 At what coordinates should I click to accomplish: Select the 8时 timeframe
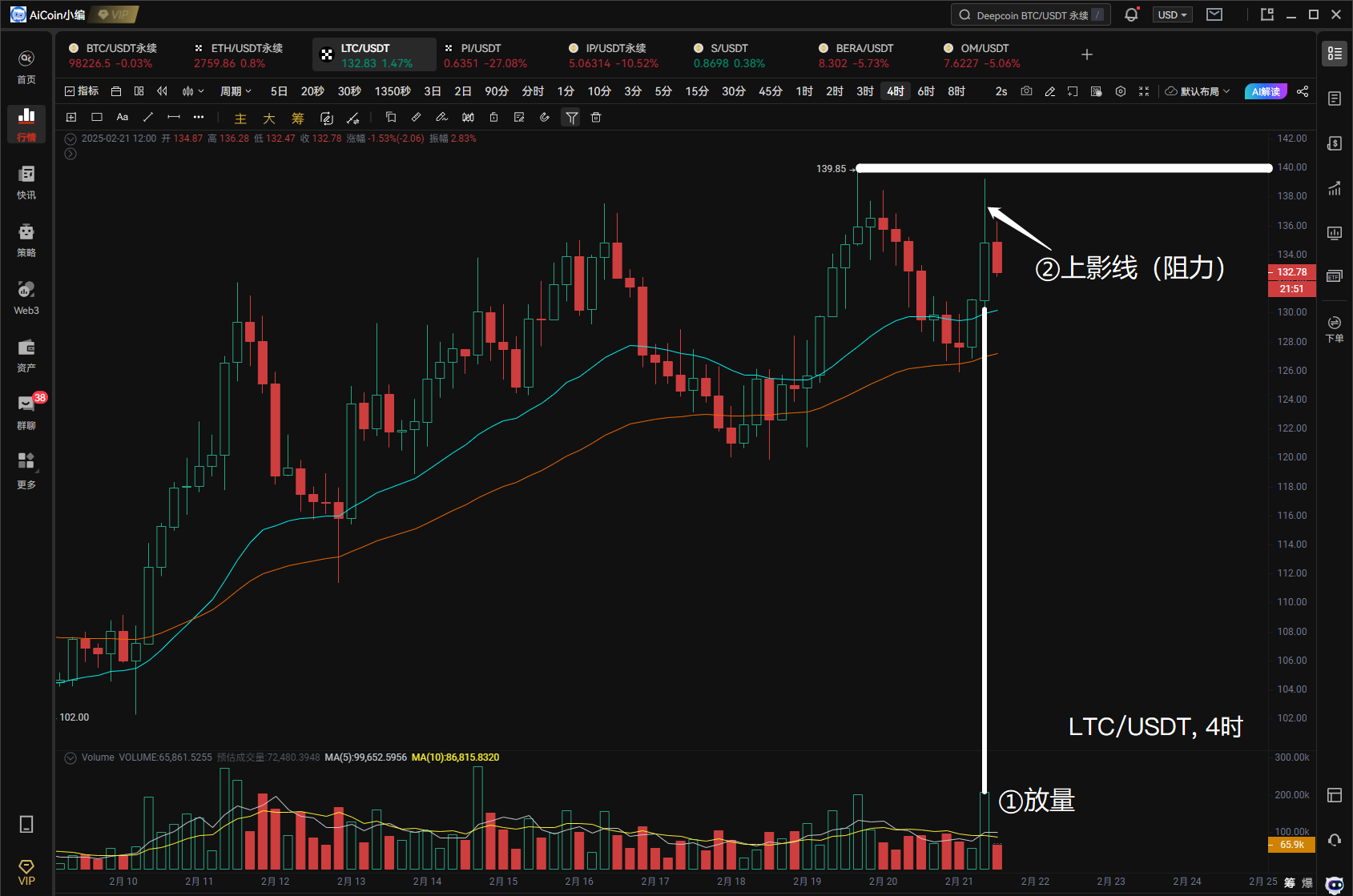pyautogui.click(x=956, y=91)
